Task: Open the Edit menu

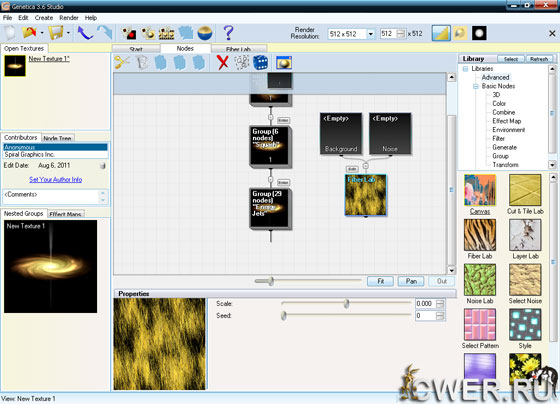Action: 23,18
